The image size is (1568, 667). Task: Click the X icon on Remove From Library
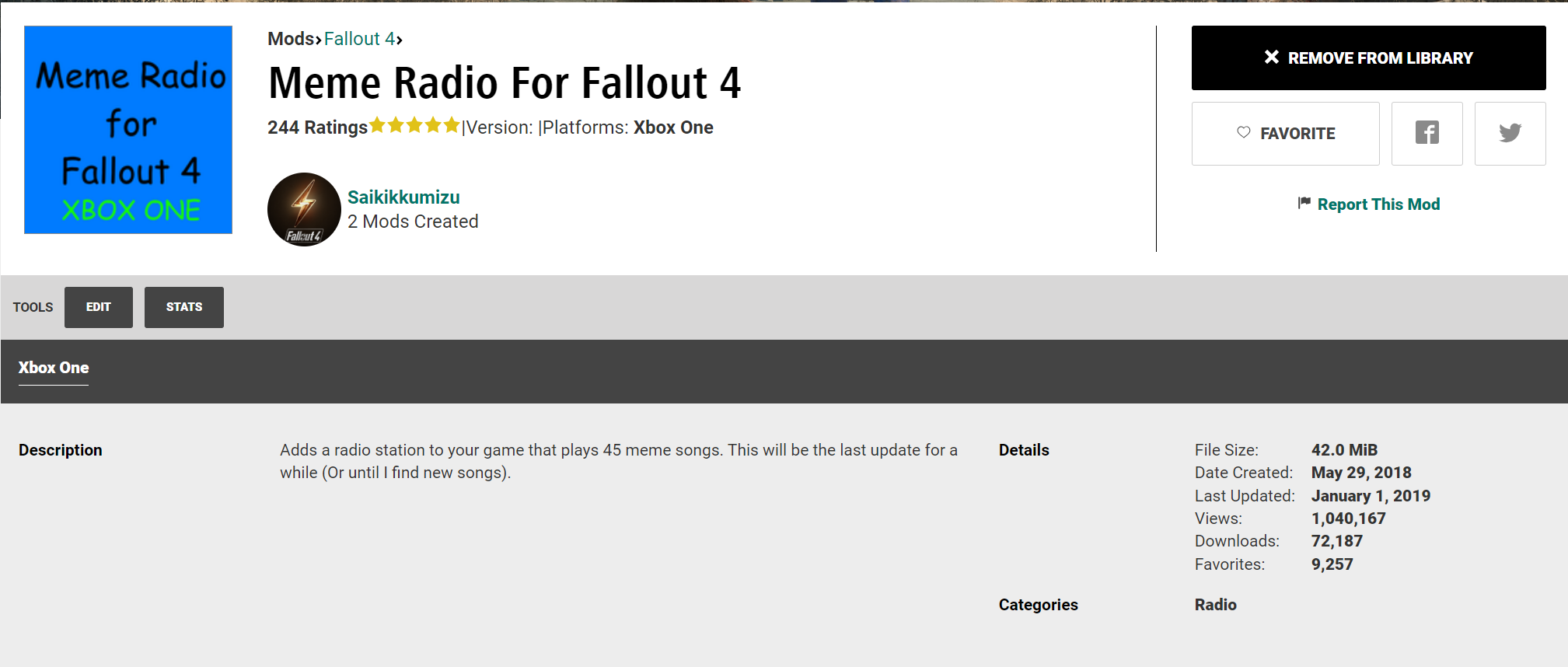coord(1271,57)
